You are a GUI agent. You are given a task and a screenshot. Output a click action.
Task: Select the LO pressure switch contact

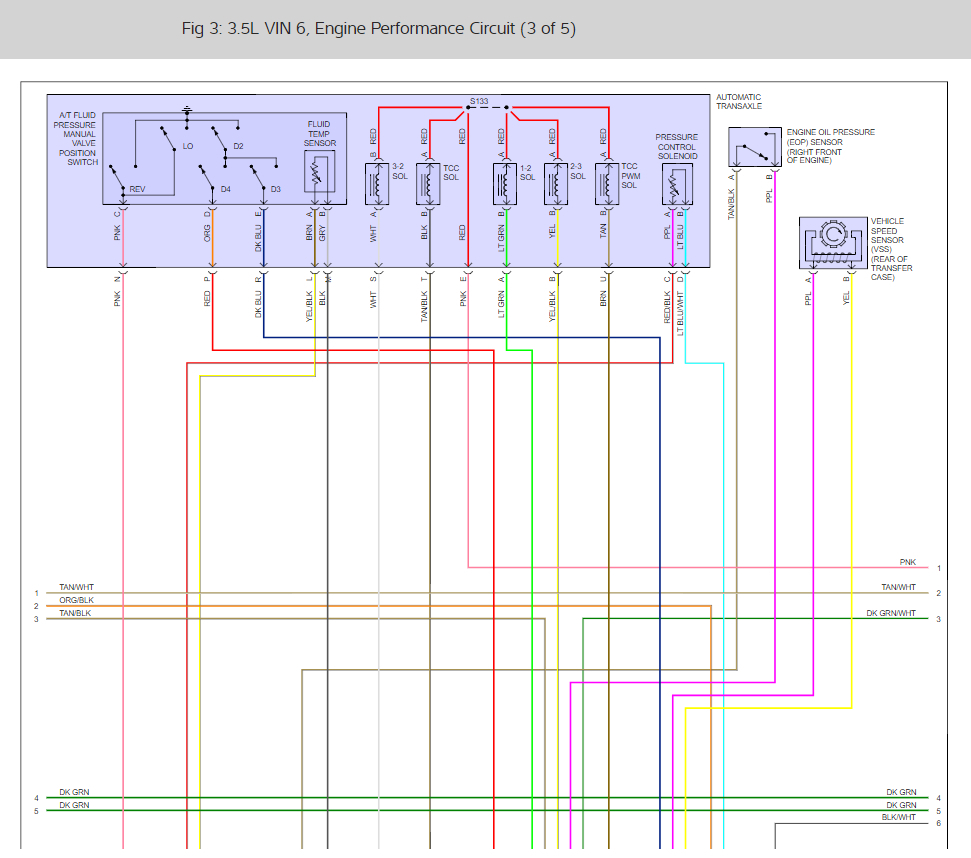168,139
